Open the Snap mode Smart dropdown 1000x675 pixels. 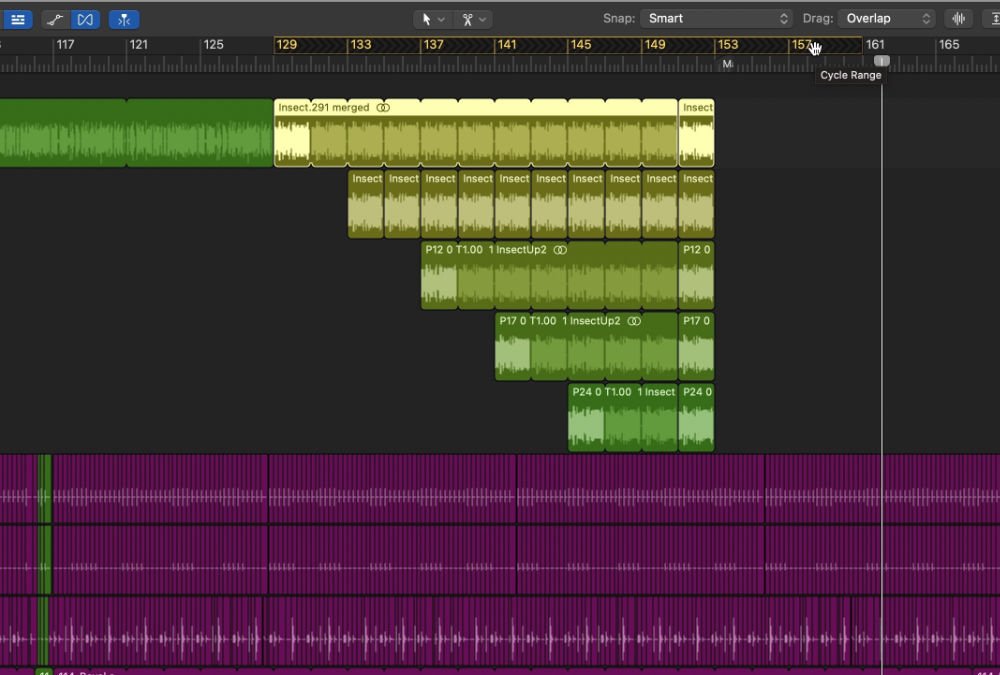715,18
